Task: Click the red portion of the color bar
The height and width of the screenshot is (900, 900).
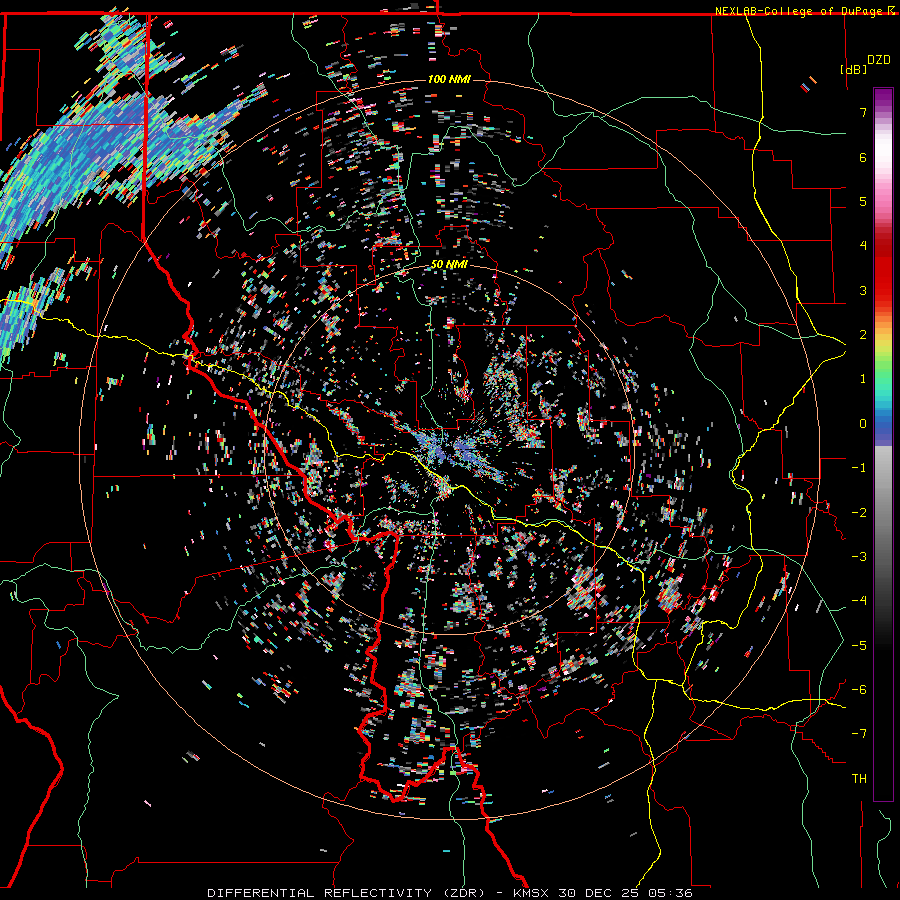Action: click(x=883, y=270)
